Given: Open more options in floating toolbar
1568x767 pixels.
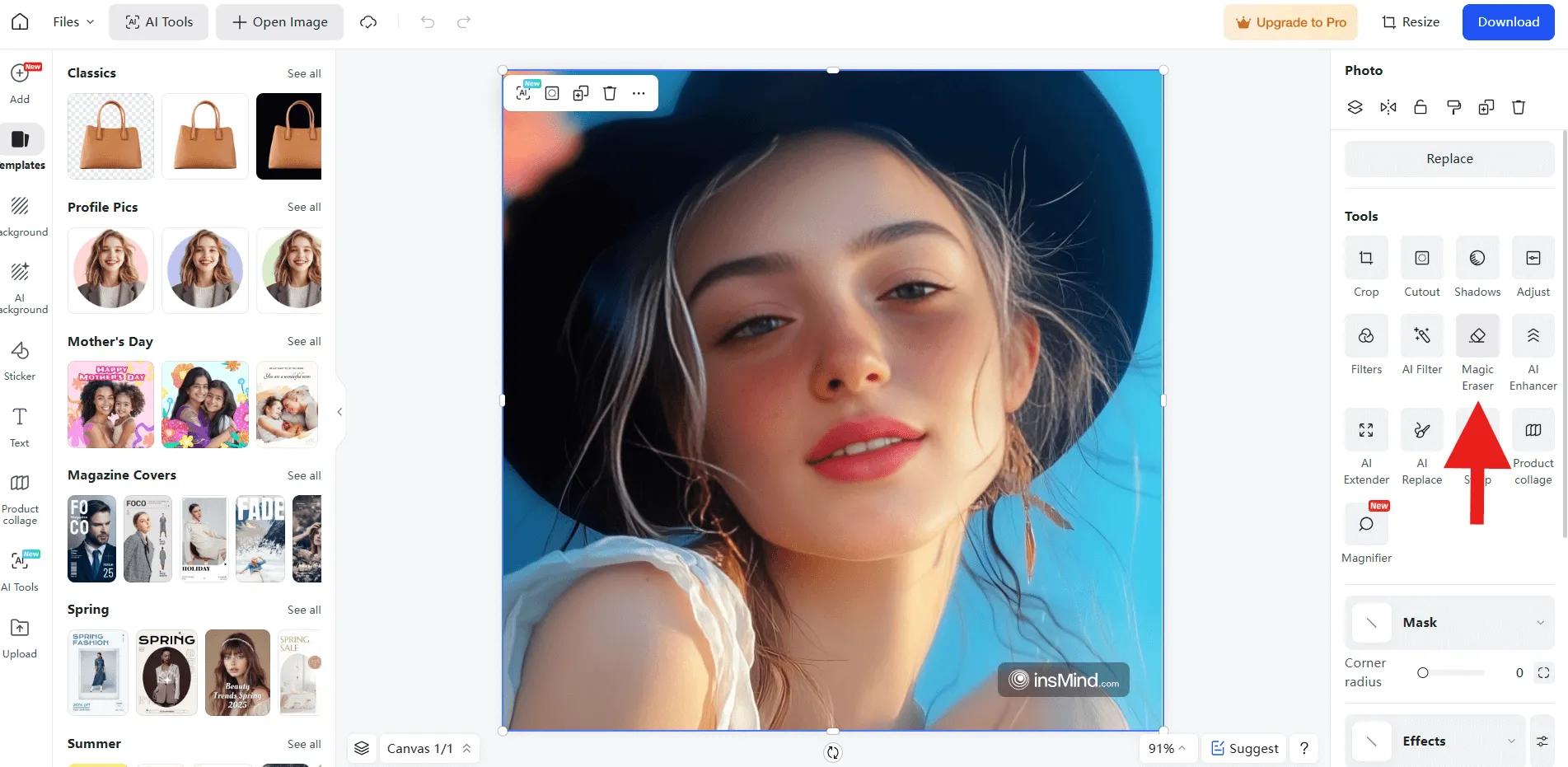Looking at the screenshot, I should [x=639, y=93].
